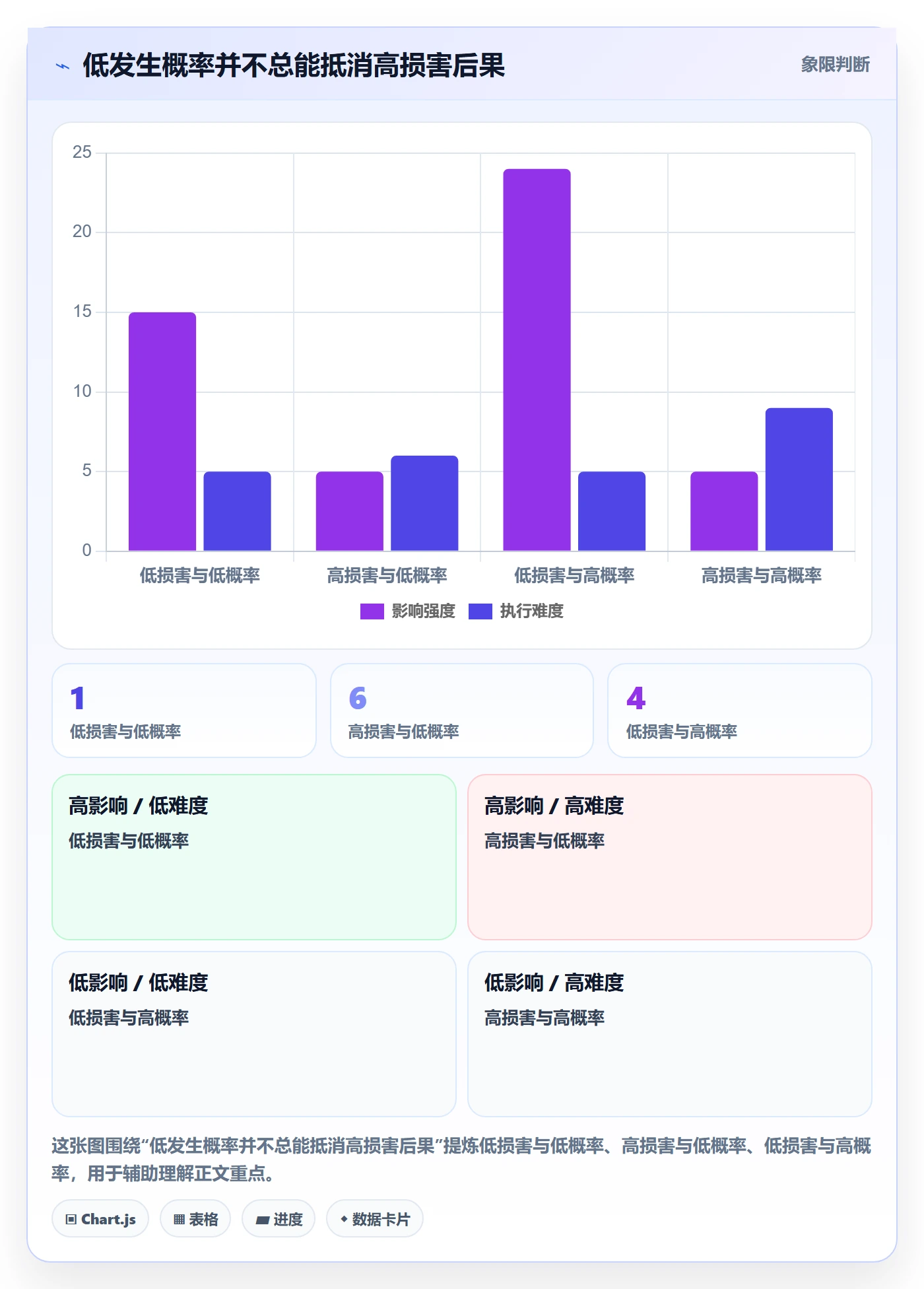Click the lightning icon beside the title

coord(63,66)
